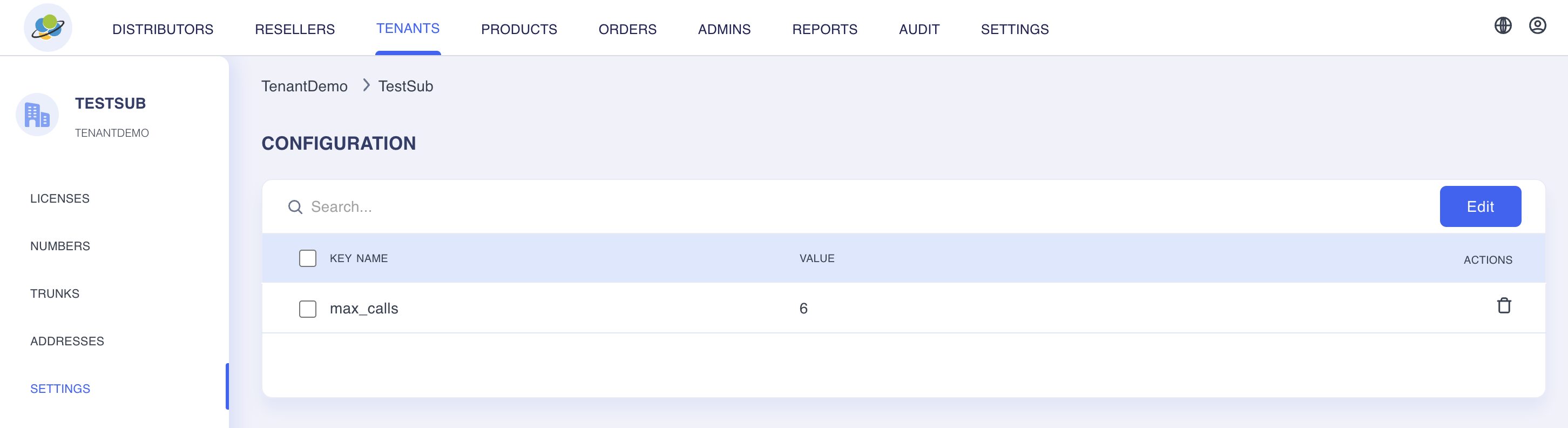Viewport: 1568px width, 428px height.
Task: Click the breadcrumb chevron arrow
Action: coord(366,85)
